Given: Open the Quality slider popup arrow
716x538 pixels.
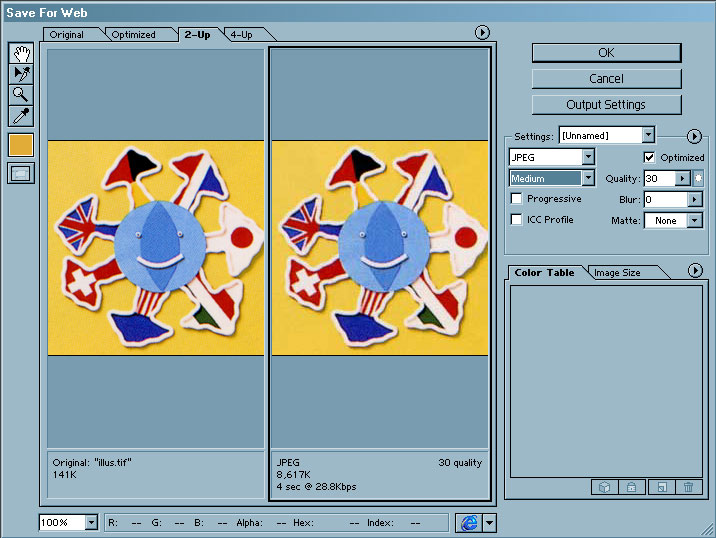Looking at the screenshot, I should [x=682, y=178].
